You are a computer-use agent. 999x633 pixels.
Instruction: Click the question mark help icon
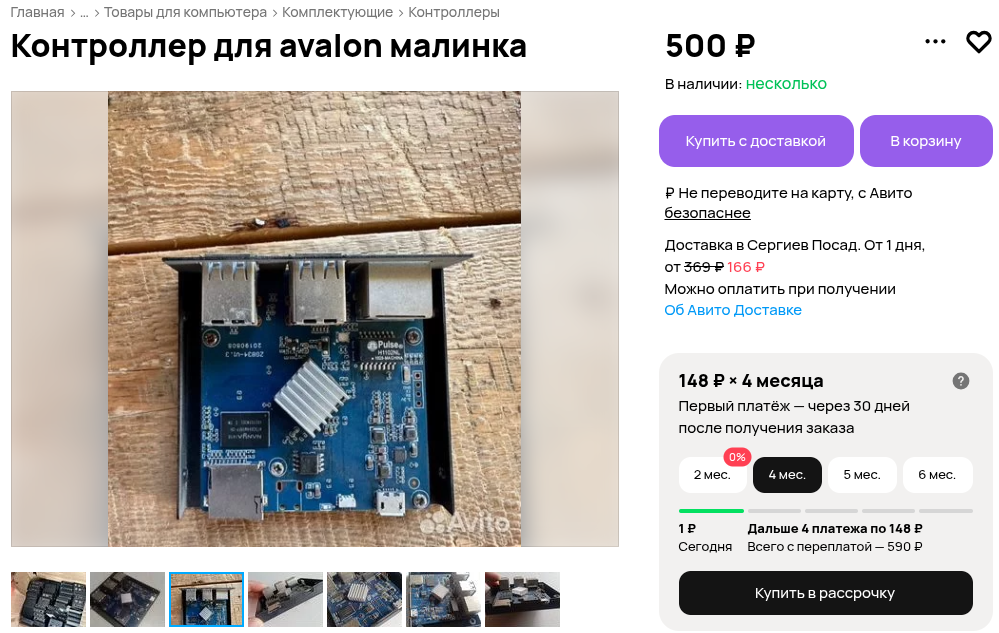point(960,381)
